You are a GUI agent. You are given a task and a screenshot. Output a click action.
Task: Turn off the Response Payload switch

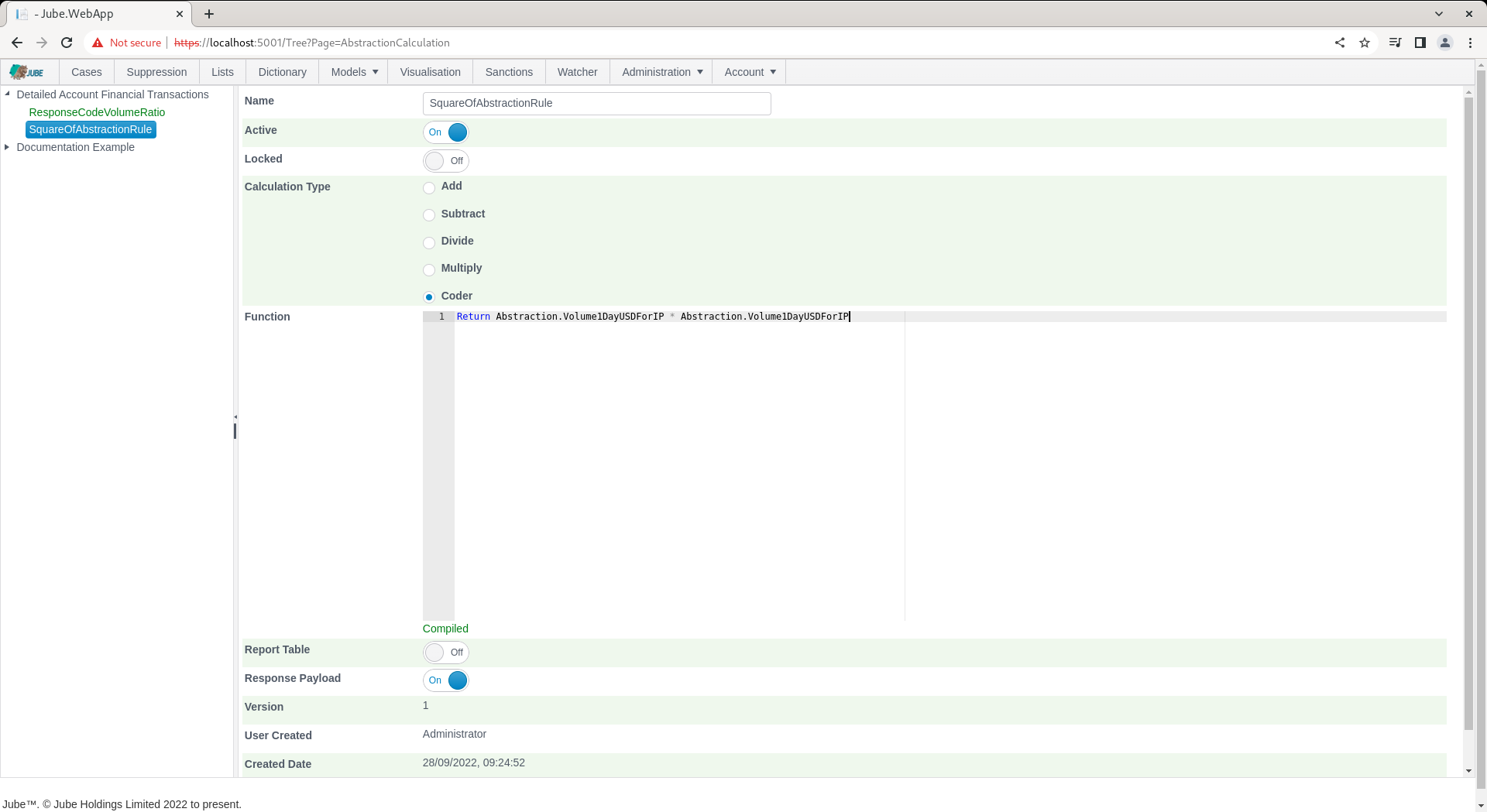(446, 680)
